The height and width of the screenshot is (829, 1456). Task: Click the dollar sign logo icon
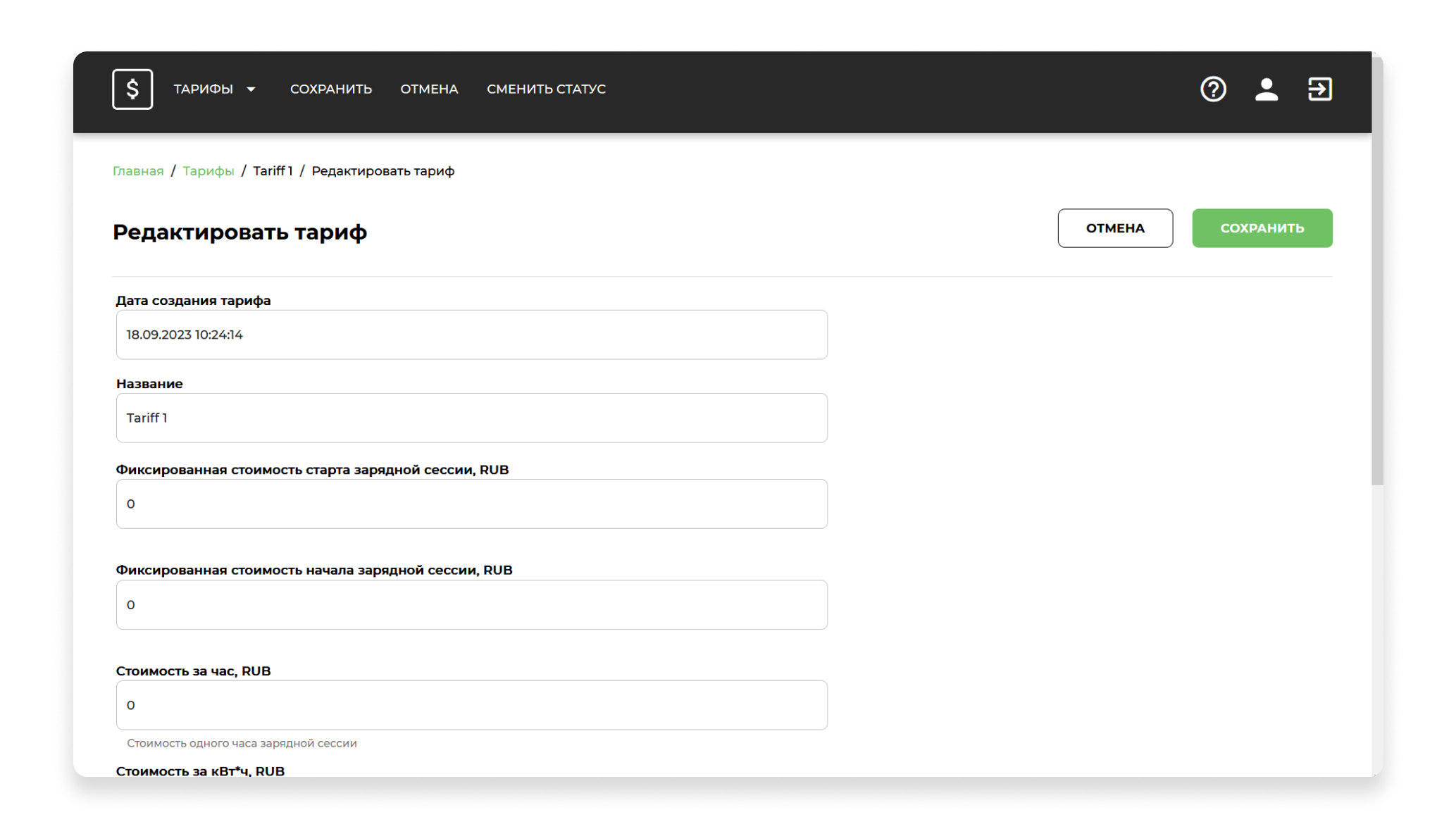[x=132, y=89]
